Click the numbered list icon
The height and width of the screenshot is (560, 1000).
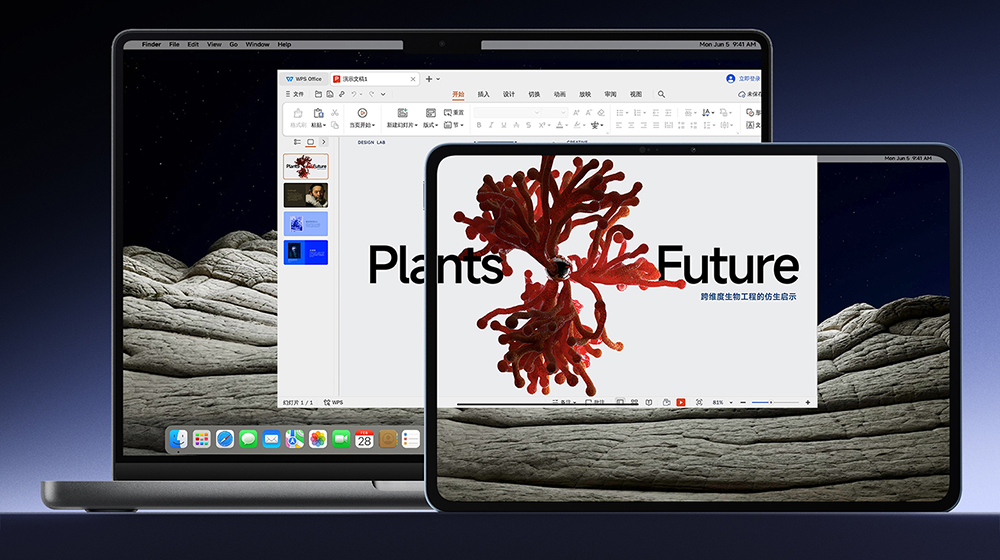coord(638,113)
